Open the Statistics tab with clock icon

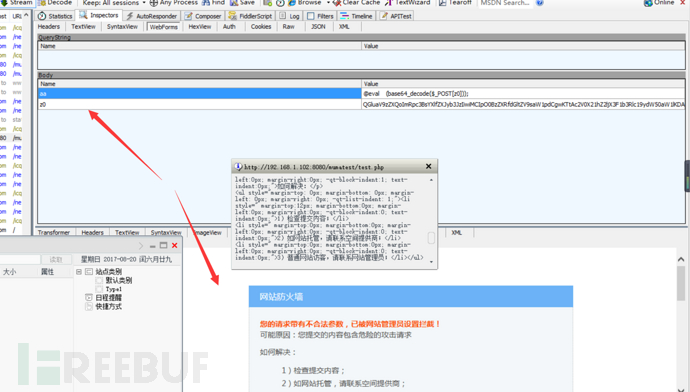click(55, 16)
